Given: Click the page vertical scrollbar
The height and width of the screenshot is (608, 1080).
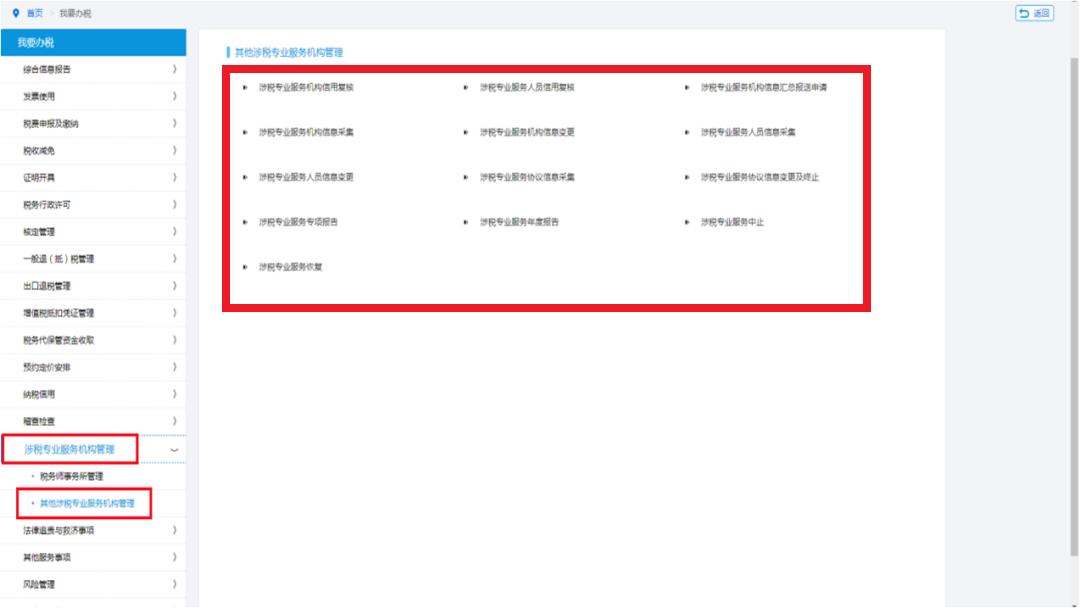Looking at the screenshot, I should coord(1073,300).
